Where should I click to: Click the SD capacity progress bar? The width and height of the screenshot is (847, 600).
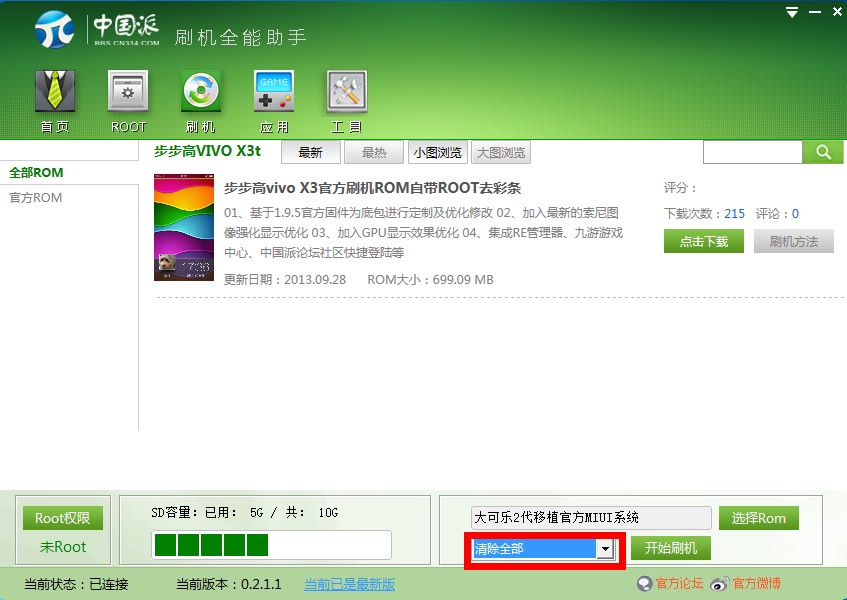[x=271, y=545]
